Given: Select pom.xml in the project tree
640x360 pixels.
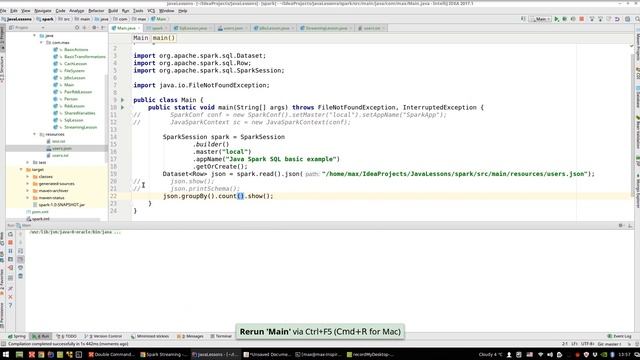Looking at the screenshot, I should [40, 212].
